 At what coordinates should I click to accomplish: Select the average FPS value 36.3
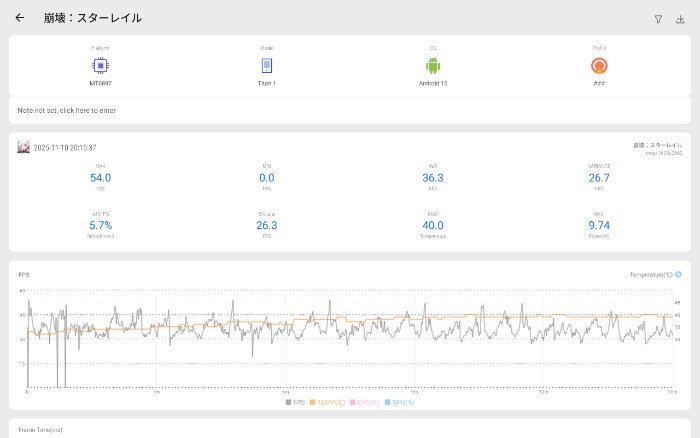tap(433, 177)
